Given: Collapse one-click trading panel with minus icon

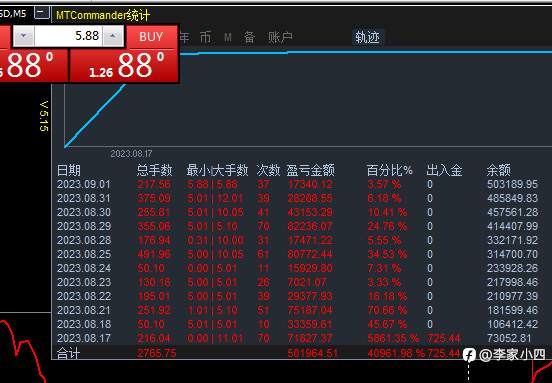Looking at the screenshot, I should (42, 13).
